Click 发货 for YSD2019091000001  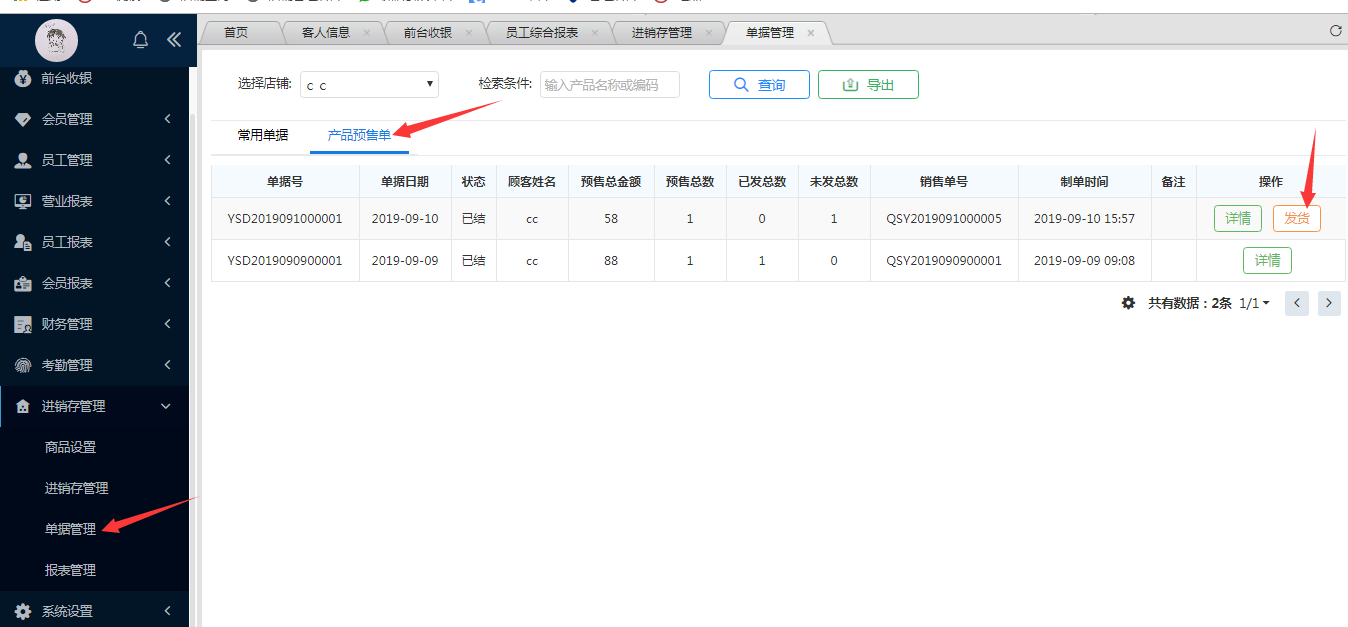tap(1297, 218)
